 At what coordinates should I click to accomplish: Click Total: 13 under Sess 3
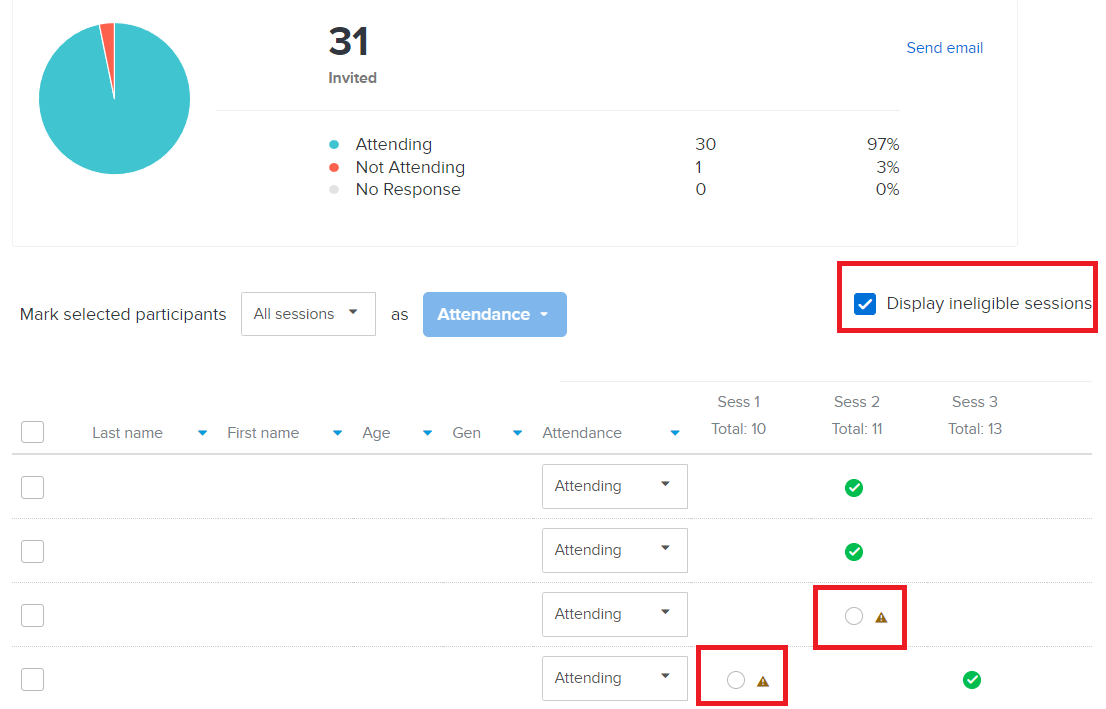click(x=975, y=429)
